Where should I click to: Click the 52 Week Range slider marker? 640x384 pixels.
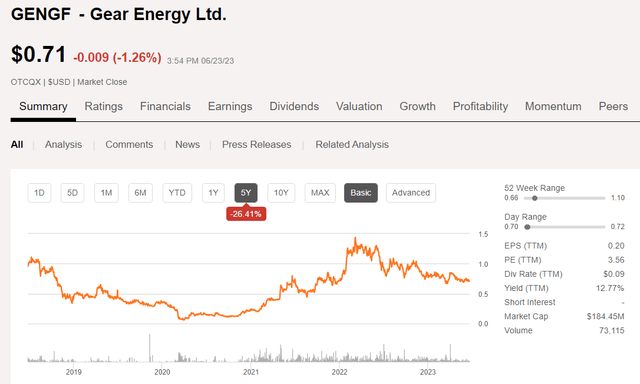pyautogui.click(x=534, y=198)
